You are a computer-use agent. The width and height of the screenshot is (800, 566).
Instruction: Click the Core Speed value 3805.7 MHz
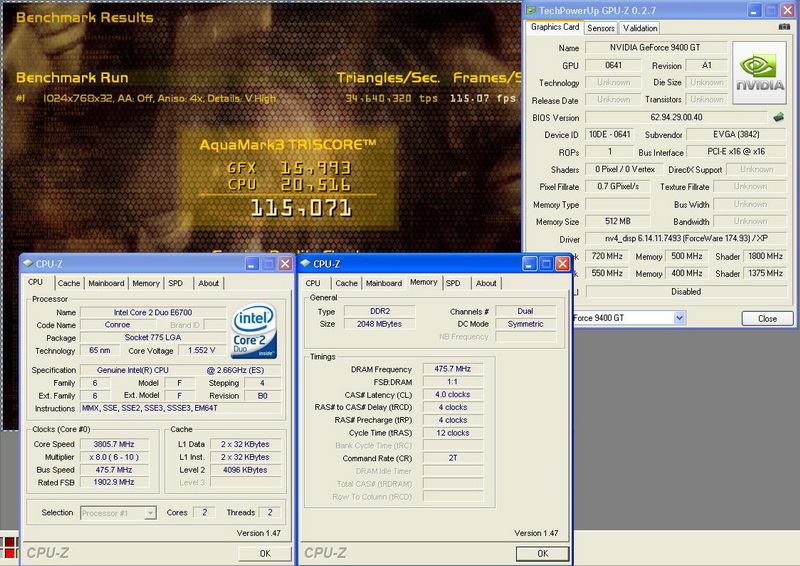[x=114, y=445]
